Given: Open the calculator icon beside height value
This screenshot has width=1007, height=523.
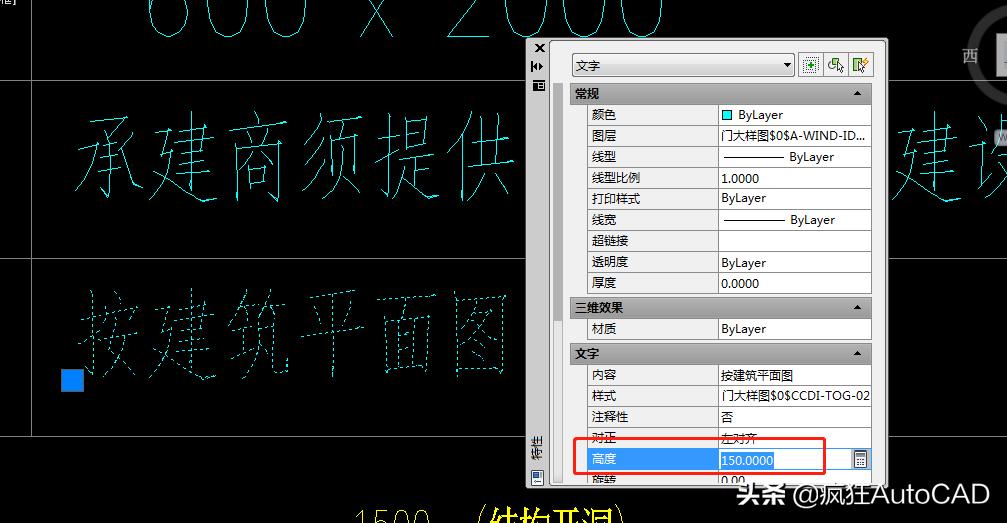Looking at the screenshot, I should click(x=861, y=459).
